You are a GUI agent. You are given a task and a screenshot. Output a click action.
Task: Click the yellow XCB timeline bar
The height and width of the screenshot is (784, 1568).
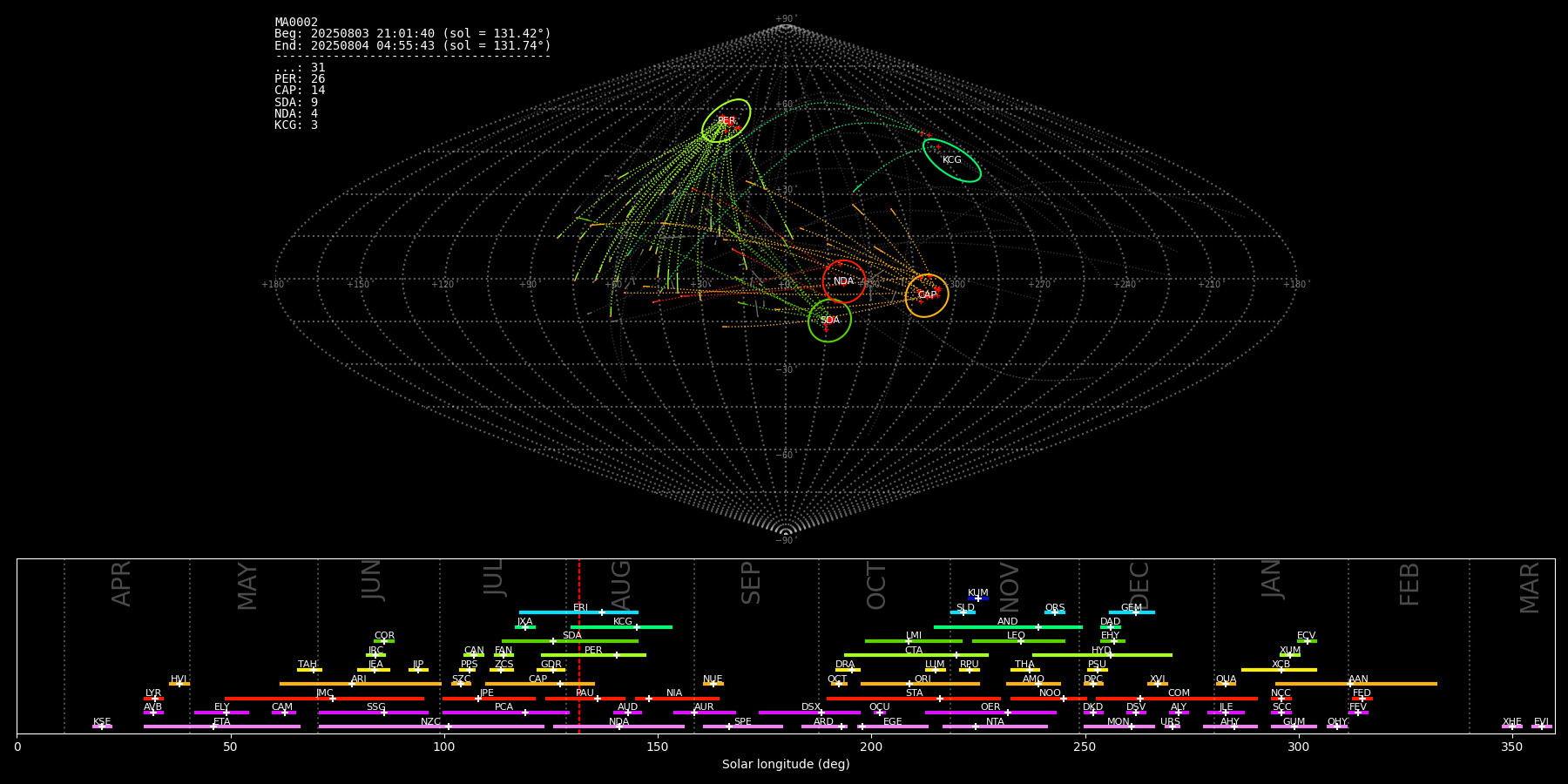tap(1279, 670)
